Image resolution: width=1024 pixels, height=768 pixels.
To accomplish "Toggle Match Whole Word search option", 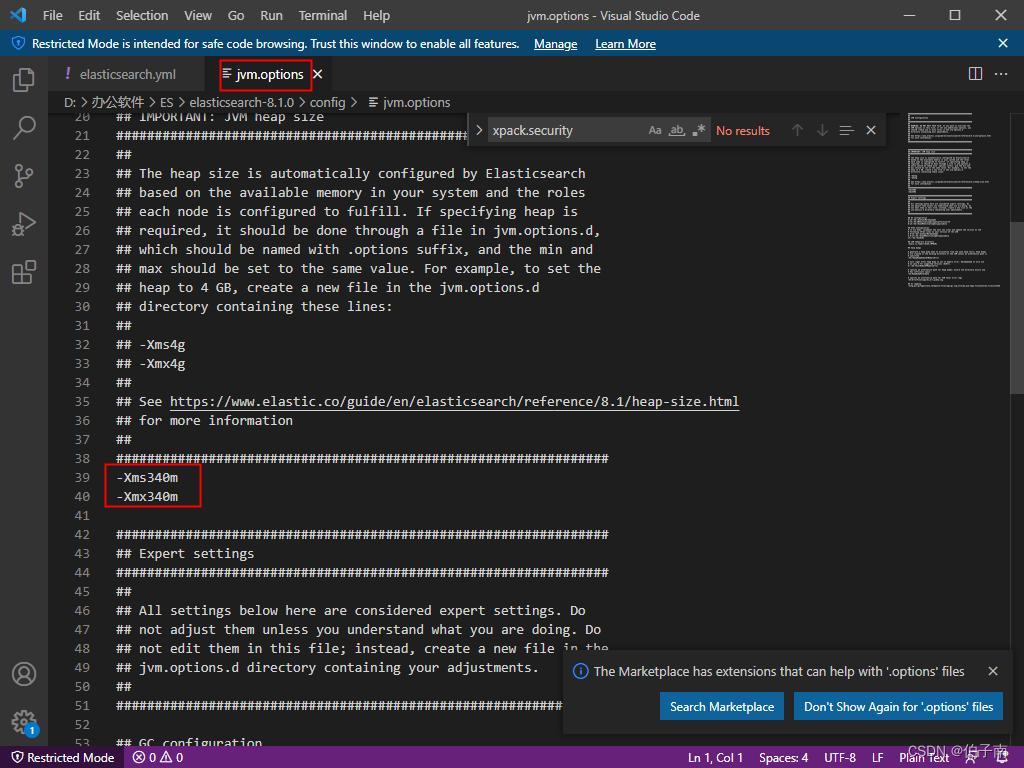I will (676, 130).
